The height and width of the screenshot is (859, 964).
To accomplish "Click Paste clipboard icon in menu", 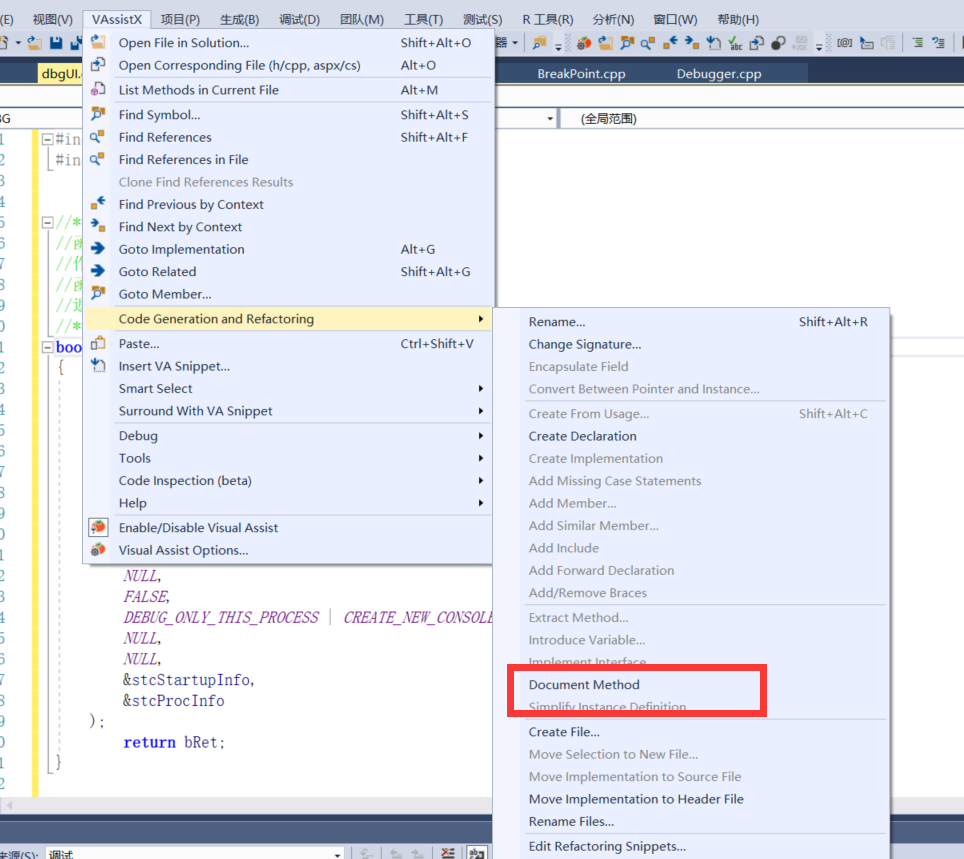I will pyautogui.click(x=98, y=342).
